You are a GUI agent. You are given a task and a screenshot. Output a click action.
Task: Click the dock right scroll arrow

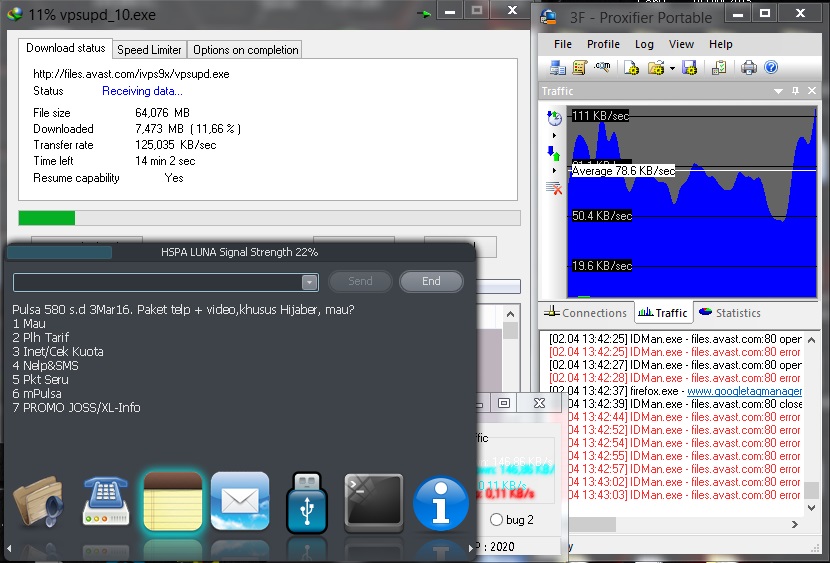(x=471, y=548)
